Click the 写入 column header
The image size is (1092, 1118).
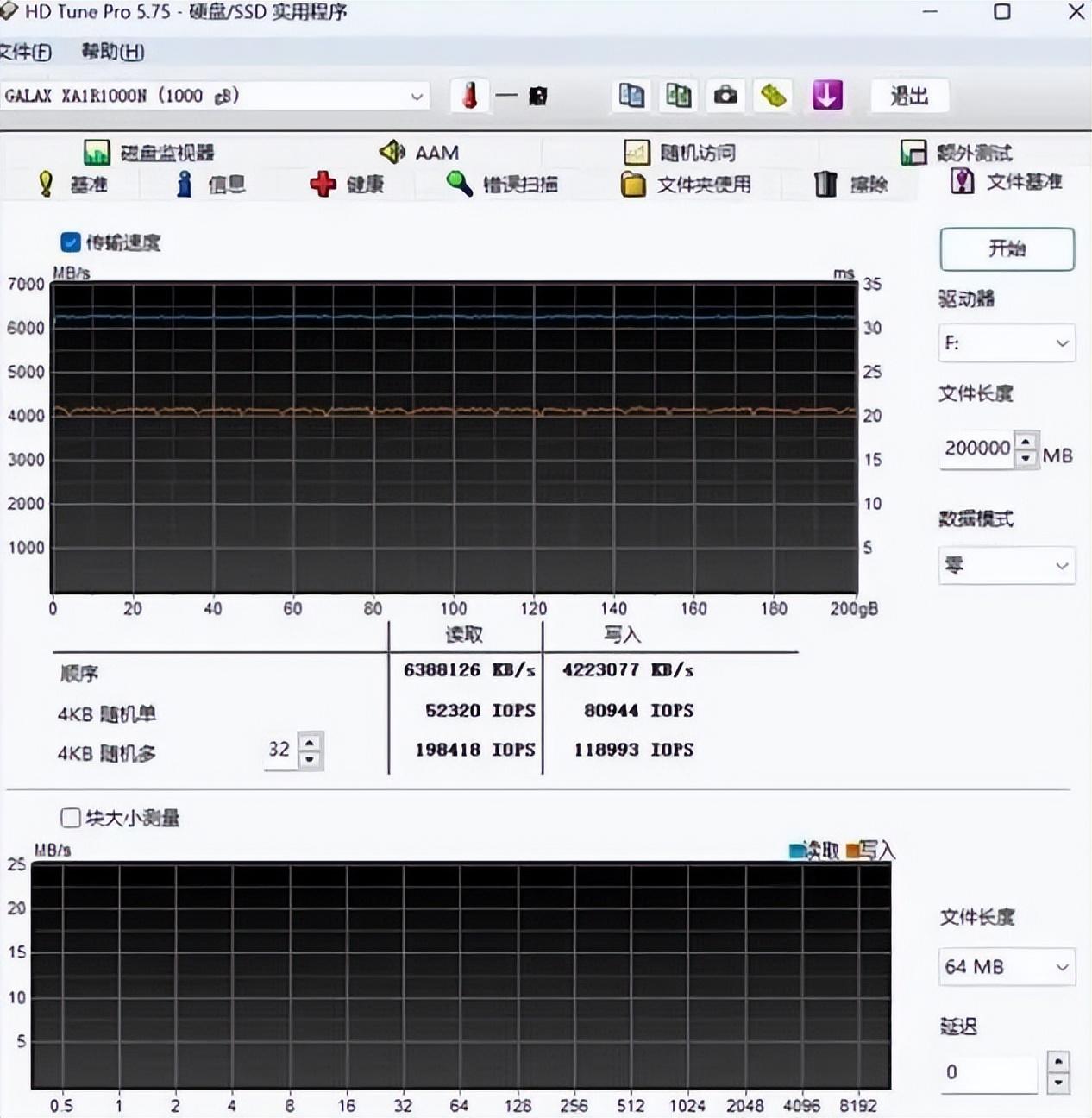point(622,635)
